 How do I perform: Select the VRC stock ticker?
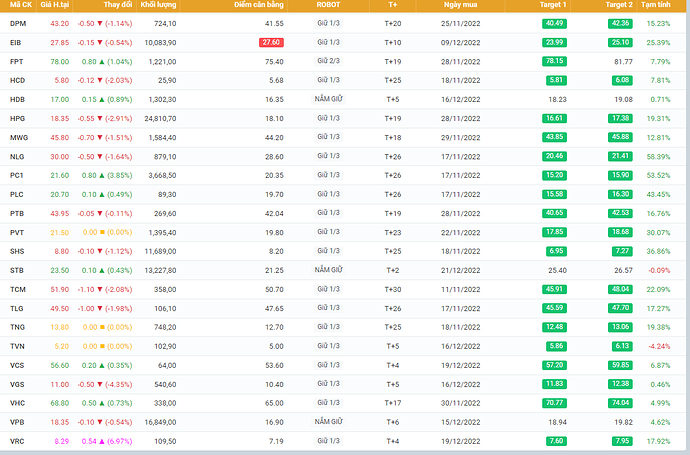point(17,441)
